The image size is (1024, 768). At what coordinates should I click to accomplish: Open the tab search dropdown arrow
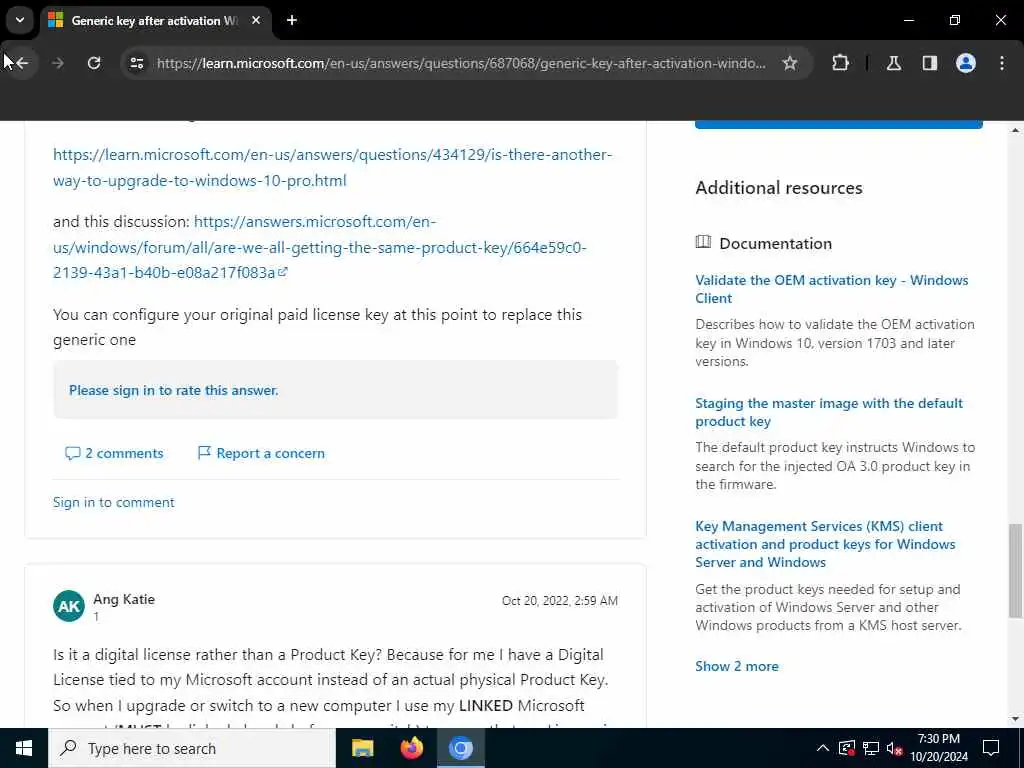(x=20, y=20)
